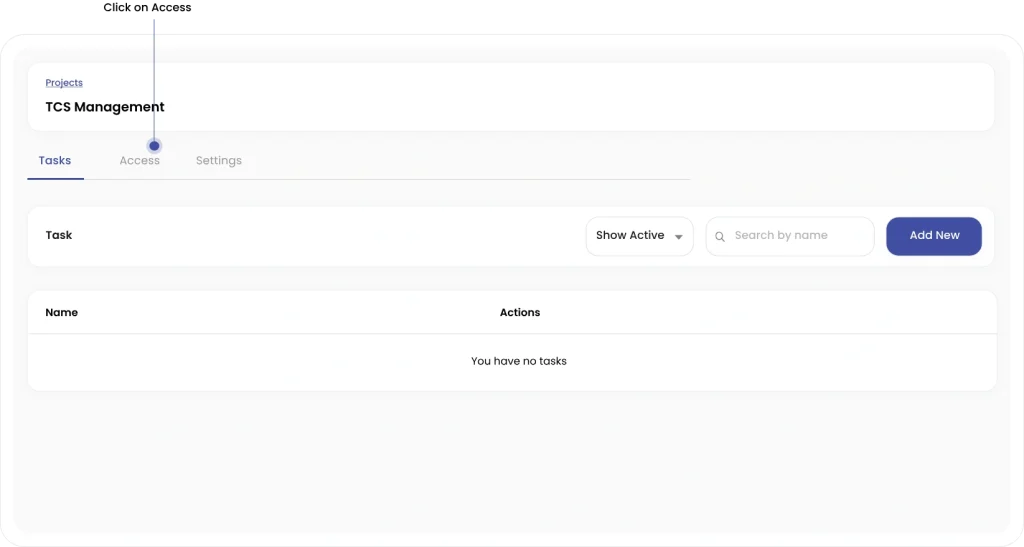The image size is (1024, 547).
Task: Click the Actions column header
Action: pos(520,313)
